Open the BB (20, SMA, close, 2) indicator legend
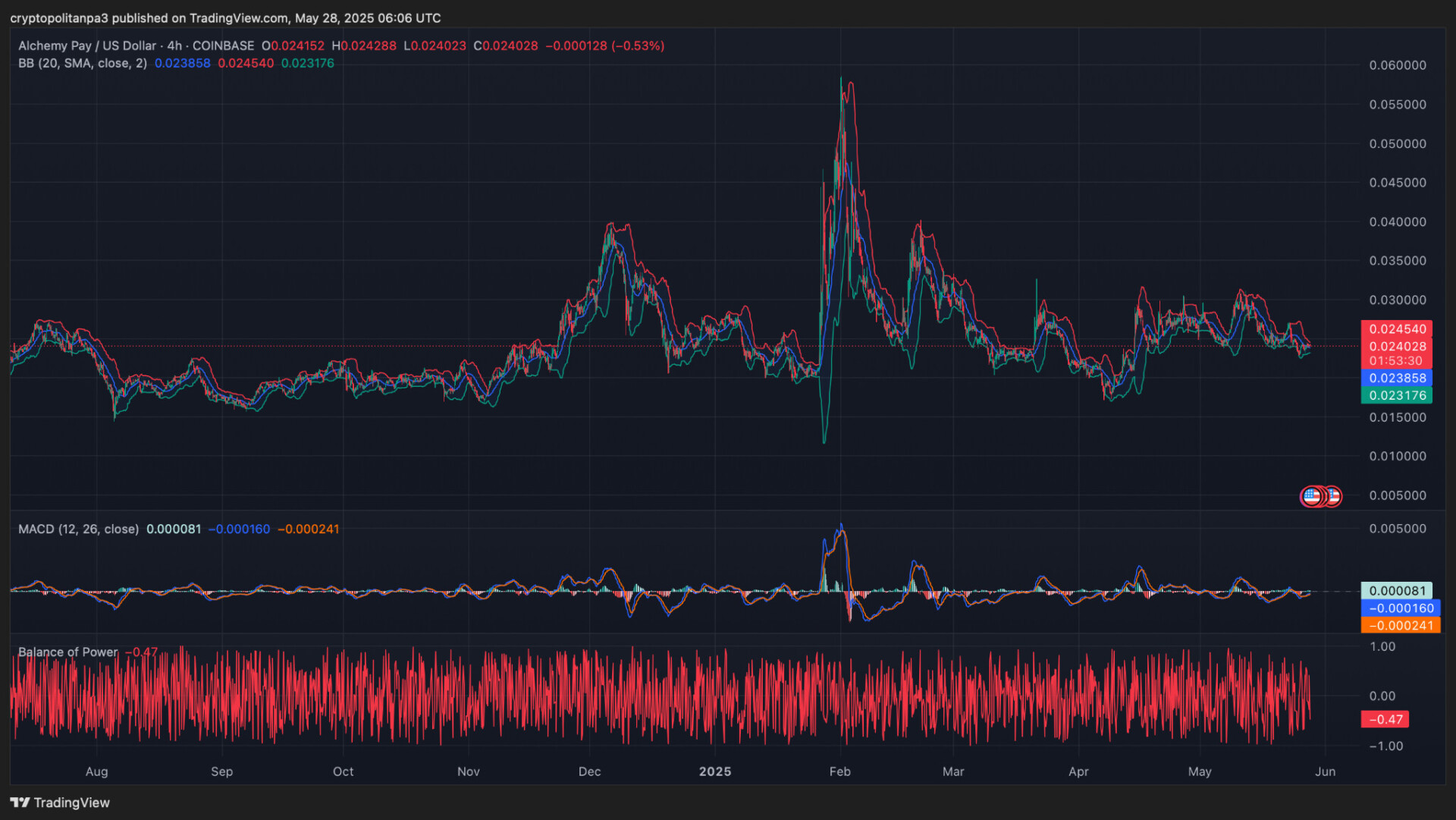 (83, 64)
